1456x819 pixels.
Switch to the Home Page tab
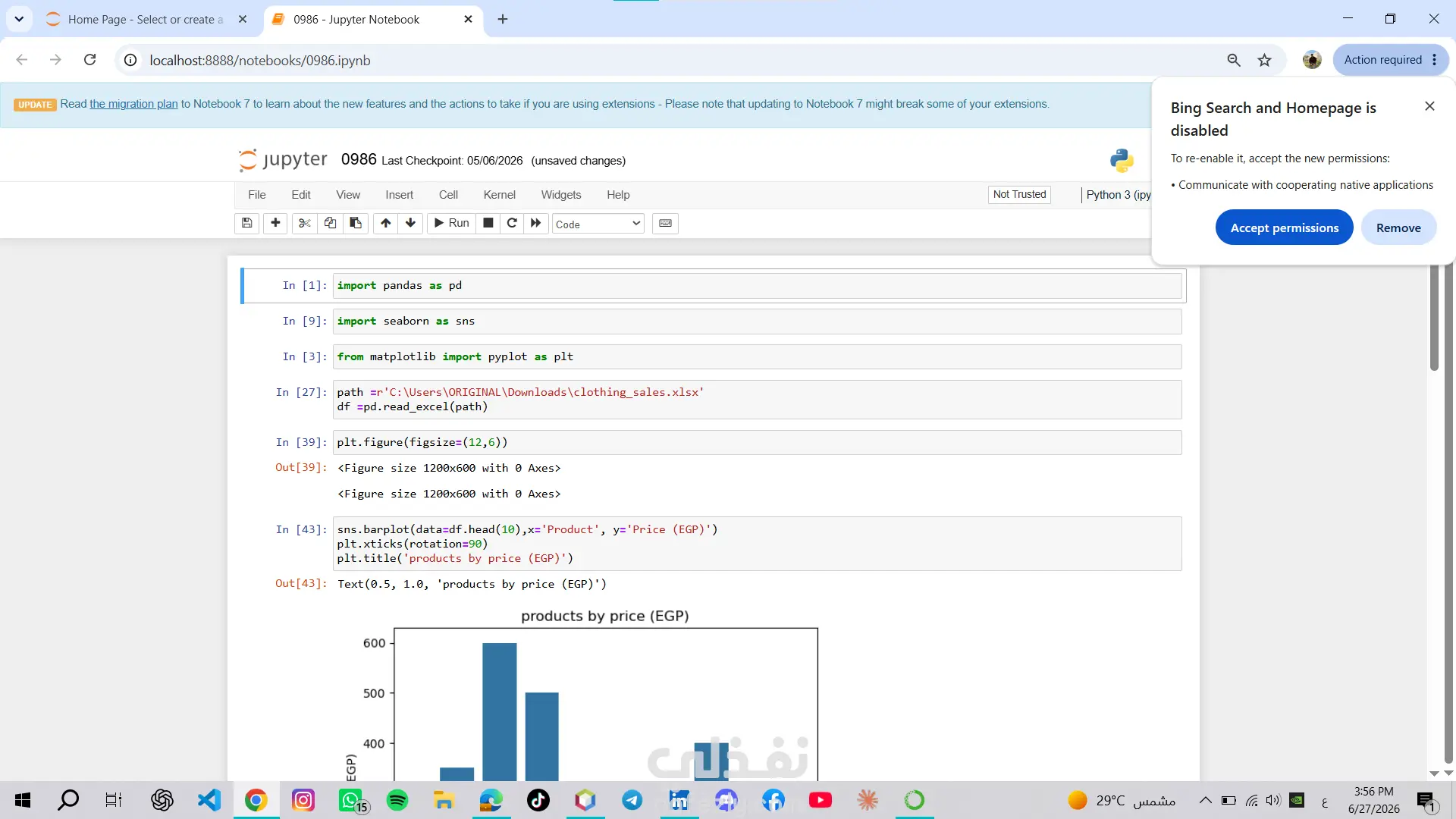144,20
